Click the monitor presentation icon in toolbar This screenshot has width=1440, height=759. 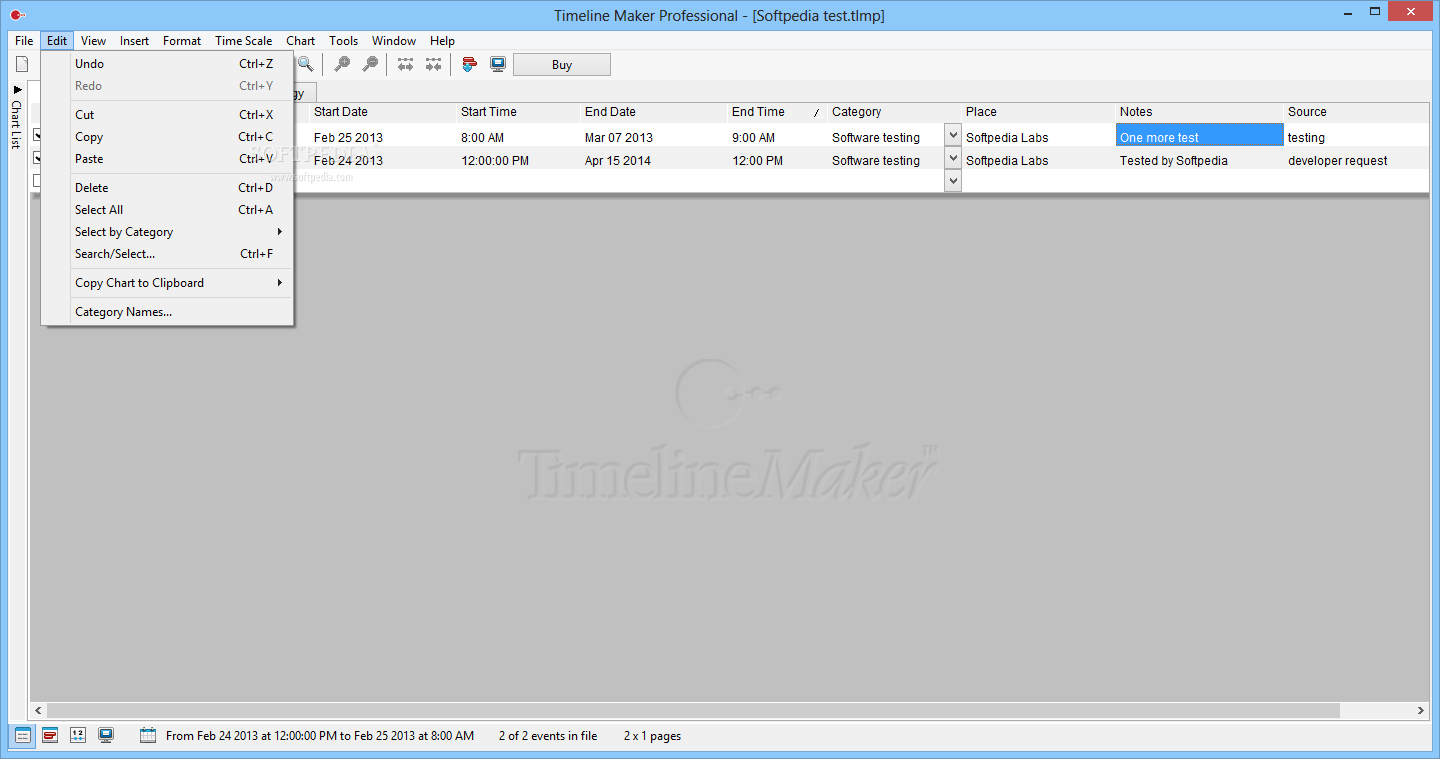[497, 64]
